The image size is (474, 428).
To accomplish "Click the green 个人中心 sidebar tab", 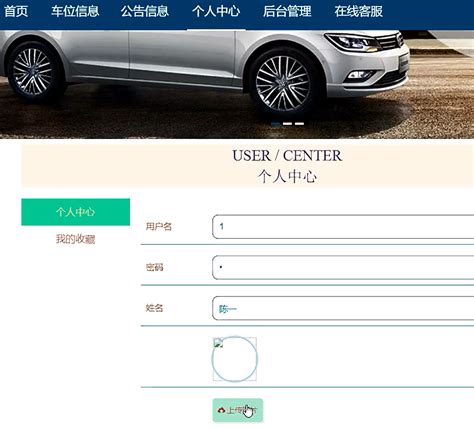I will (76, 212).
